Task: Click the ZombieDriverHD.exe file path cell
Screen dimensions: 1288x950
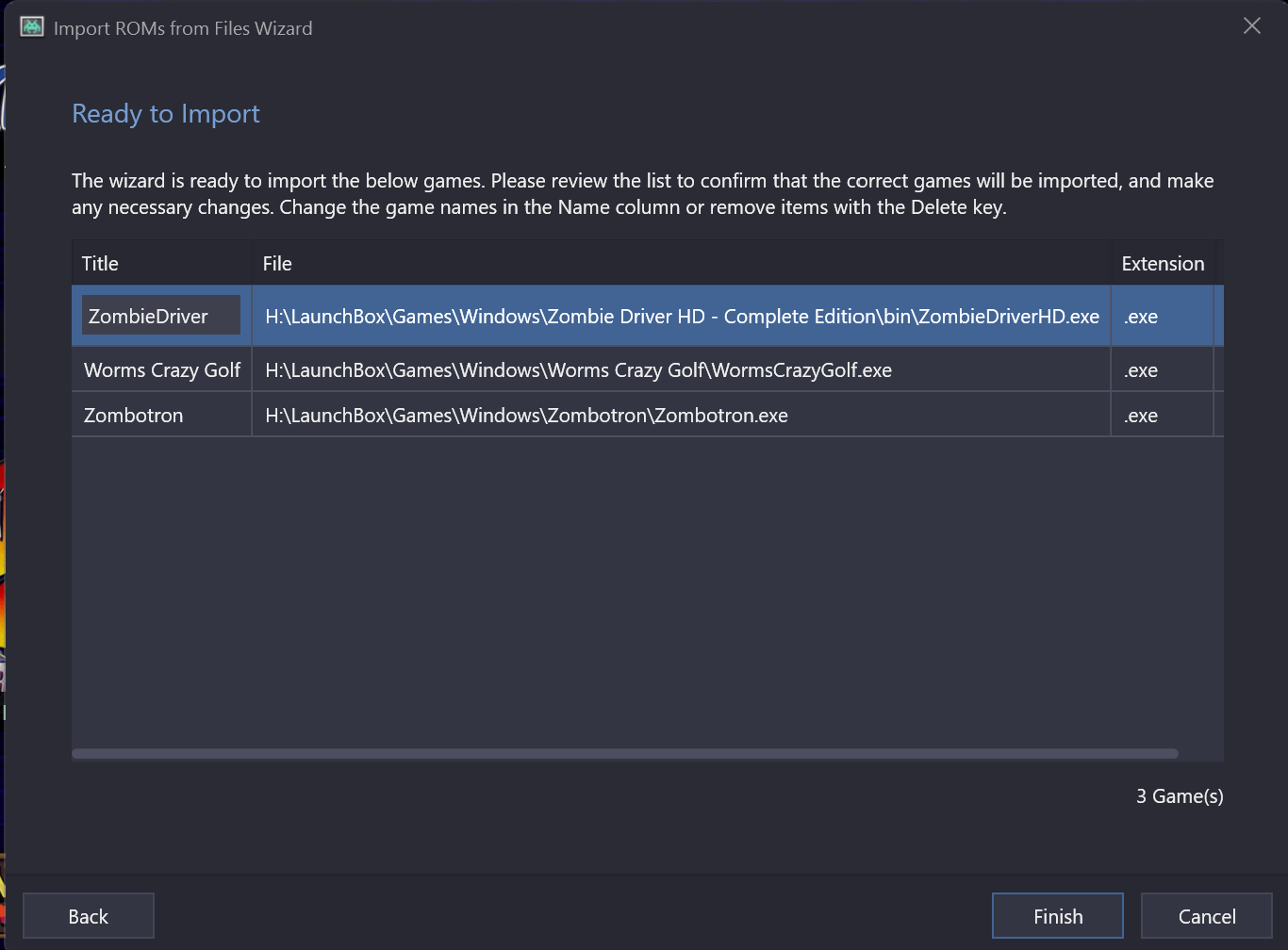Action: tap(682, 316)
